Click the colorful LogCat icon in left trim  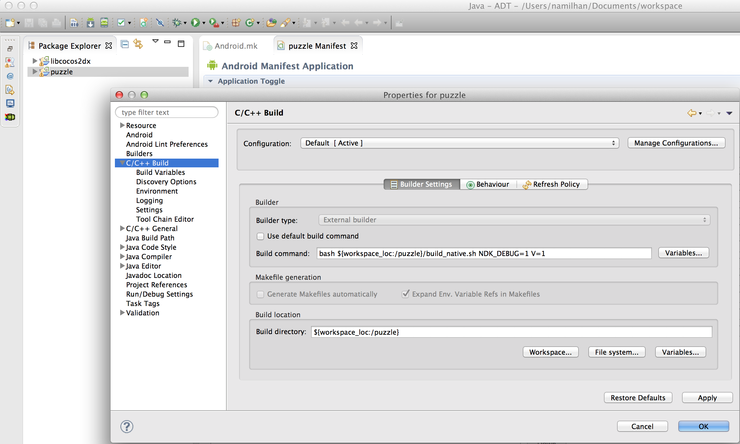[x=10, y=117]
